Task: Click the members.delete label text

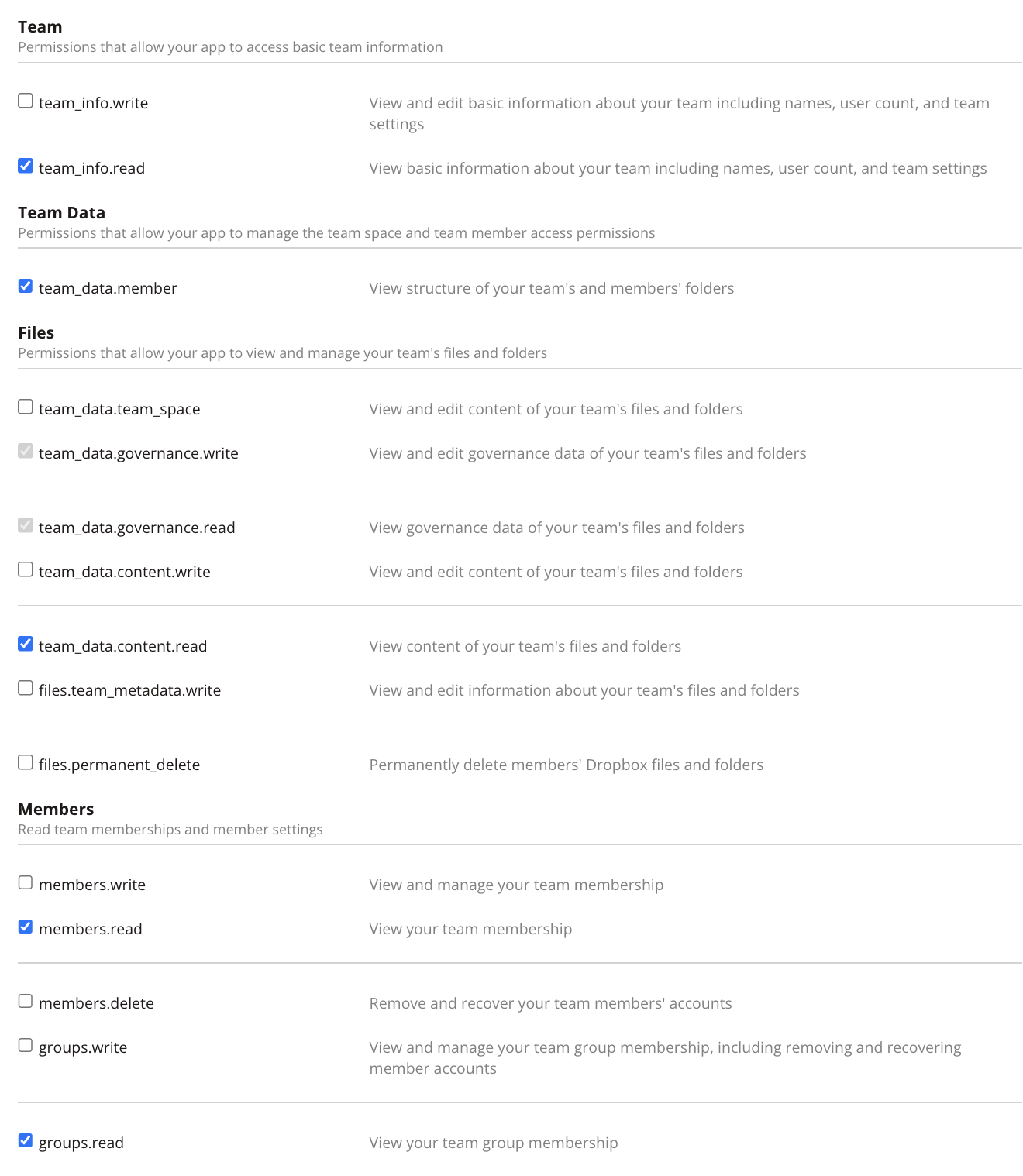Action: (x=96, y=1004)
